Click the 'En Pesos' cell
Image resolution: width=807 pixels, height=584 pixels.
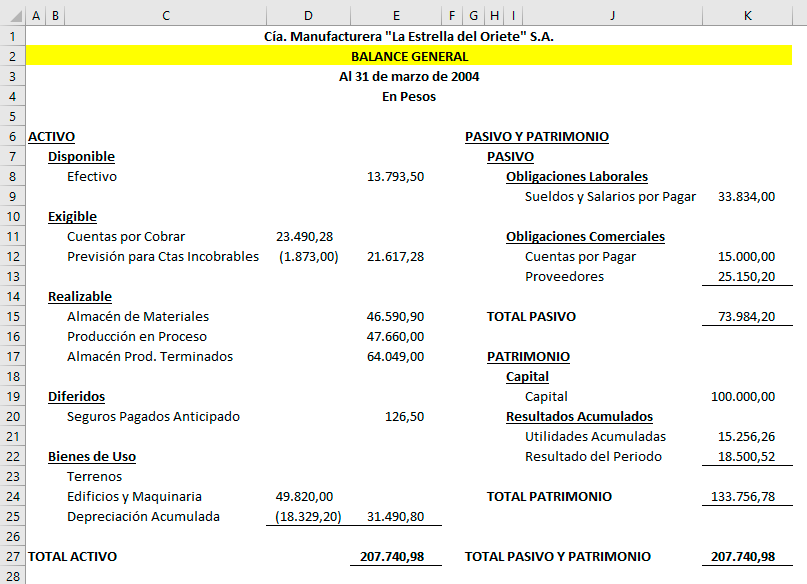409,97
